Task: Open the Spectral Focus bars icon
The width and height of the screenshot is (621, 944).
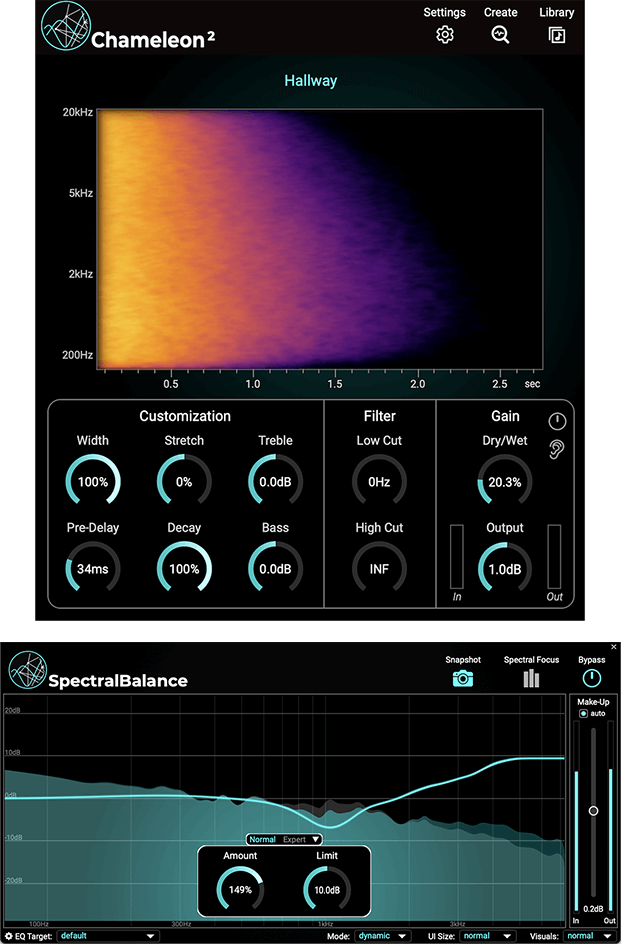Action: point(531,678)
